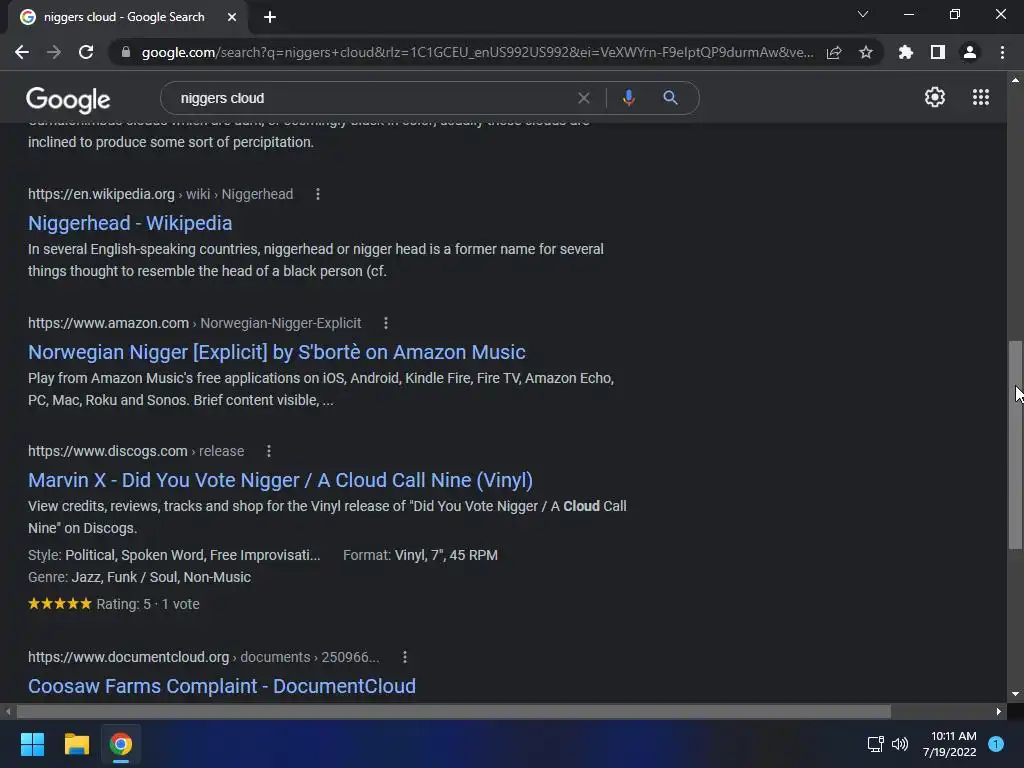This screenshot has width=1024, height=768.
Task: Go back to the previous page
Action: pos(22,52)
